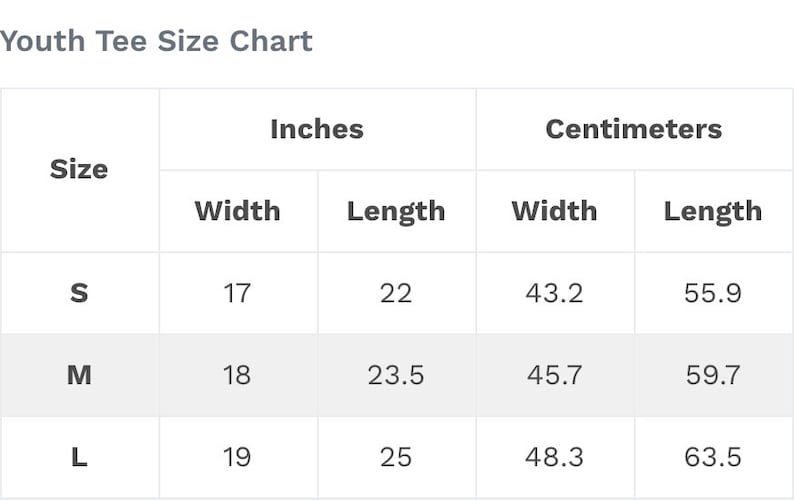Click the Centimeters header cell
This screenshot has height=500, width=794.
pyautogui.click(x=634, y=129)
